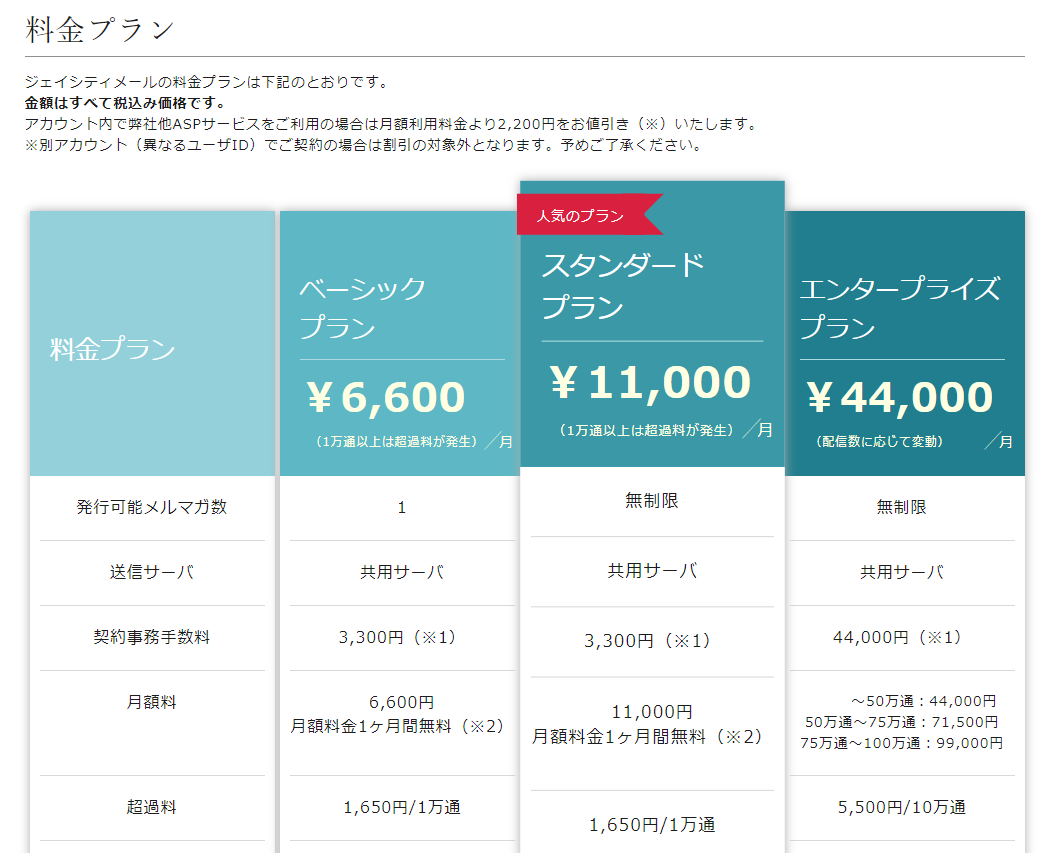Viewport: 1054px width, 853px height.
Task: Select the ベーシックプラン header title
Action: tap(363, 308)
